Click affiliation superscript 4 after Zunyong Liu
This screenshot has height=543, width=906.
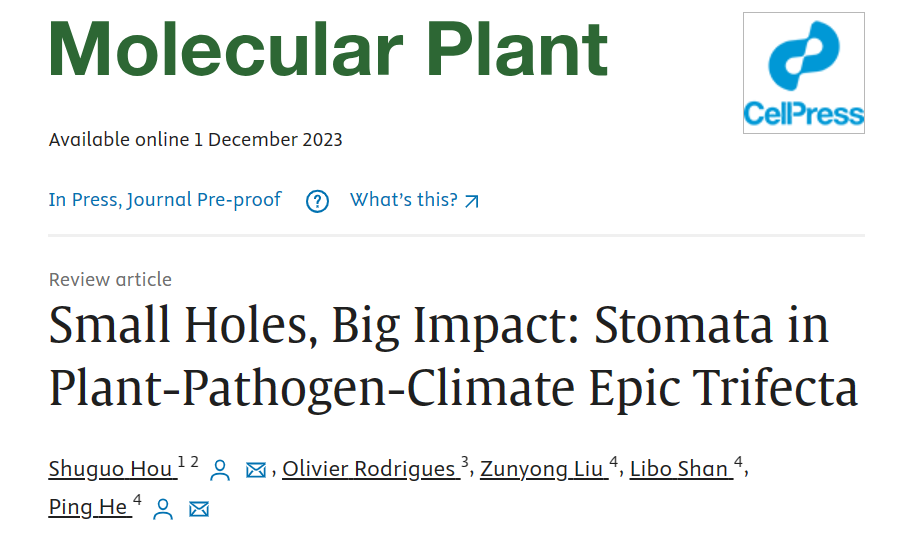click(614, 463)
